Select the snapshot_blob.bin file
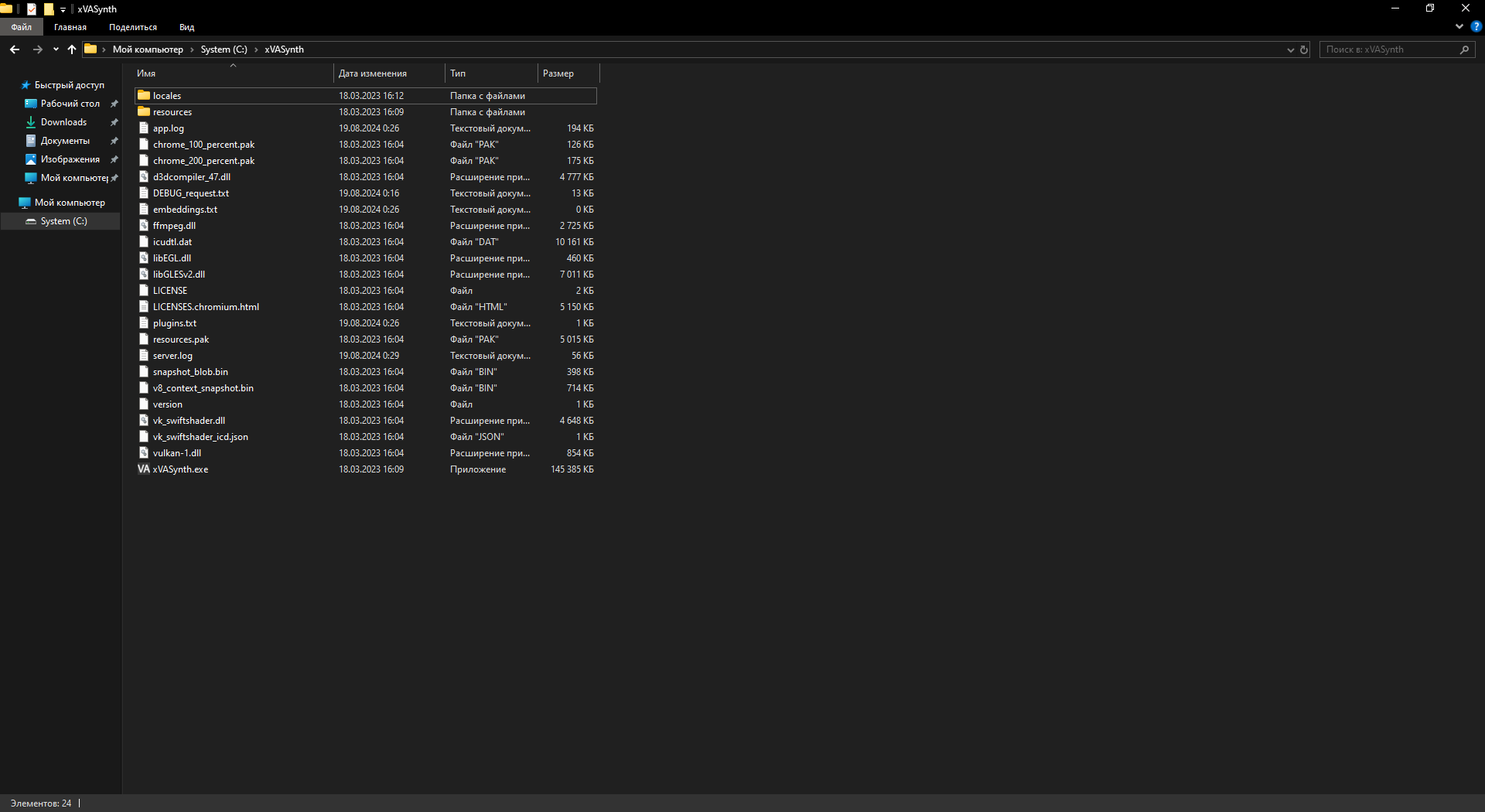This screenshot has height=812, width=1485. tap(366, 372)
